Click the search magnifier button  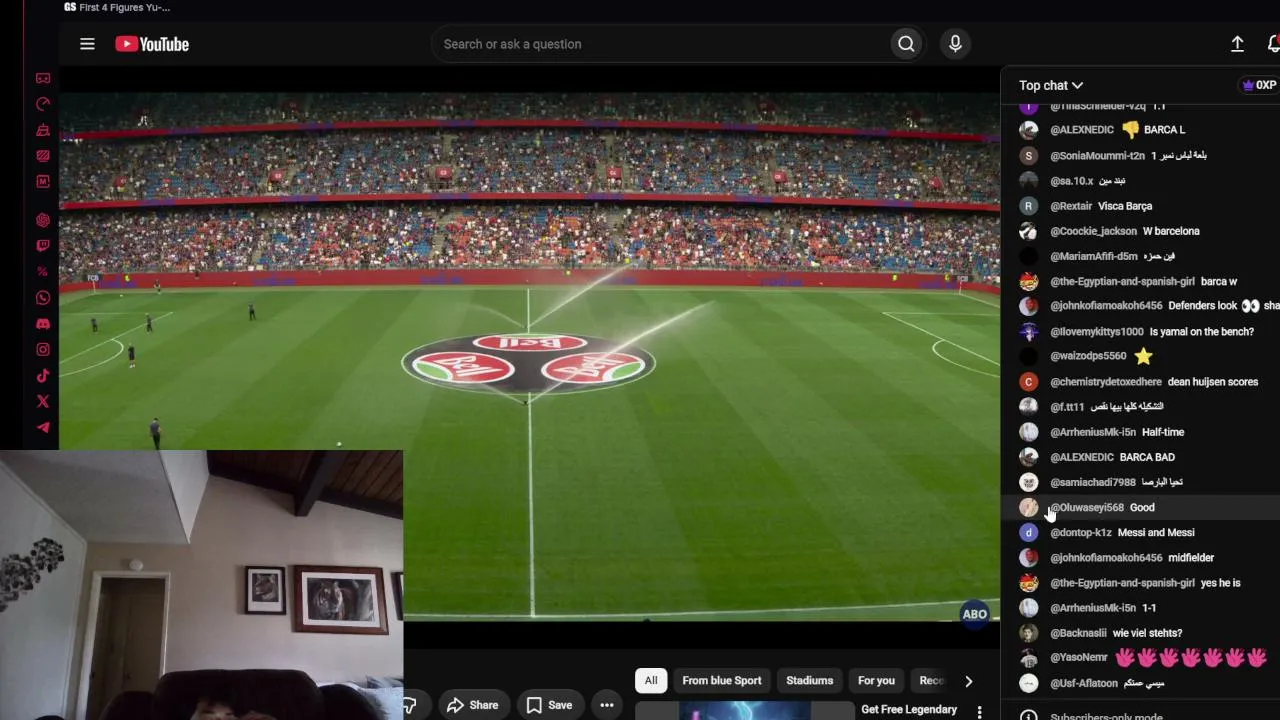(x=906, y=44)
